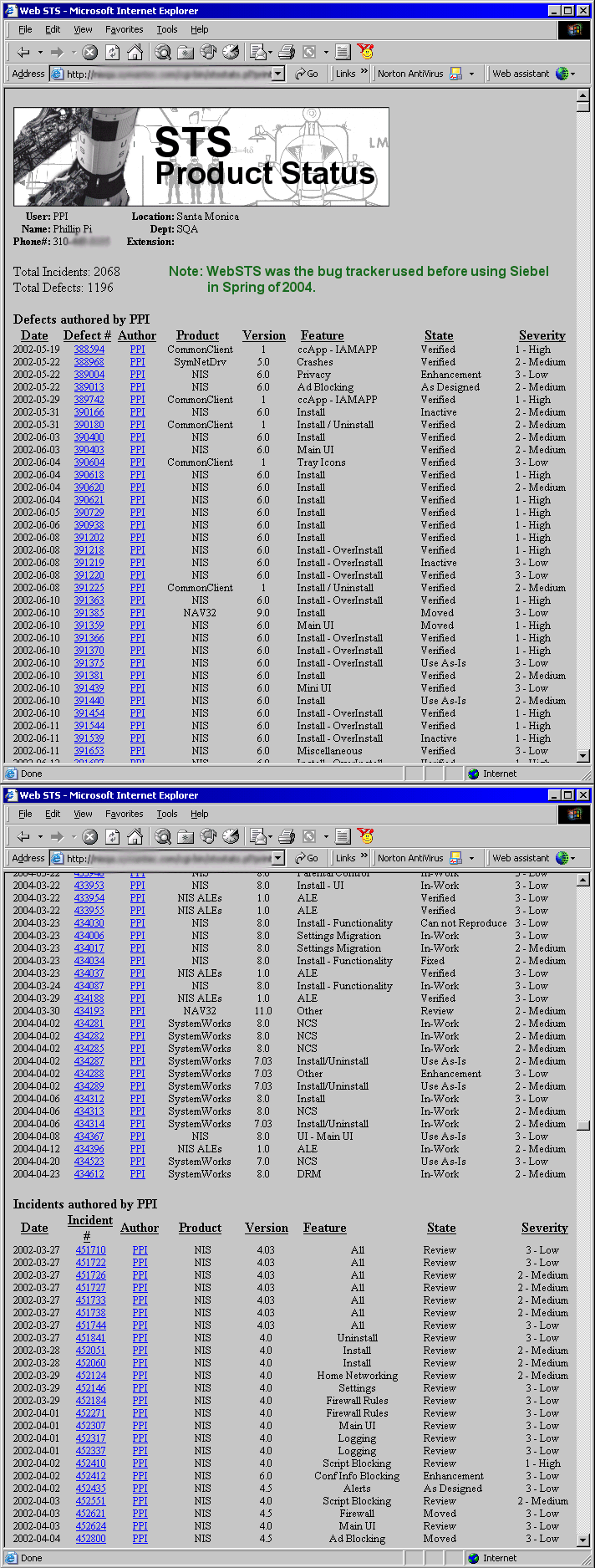Viewport: 595px width, 1568px height.
Task: Open the Favorites menu in the top window
Action: pyautogui.click(x=124, y=29)
